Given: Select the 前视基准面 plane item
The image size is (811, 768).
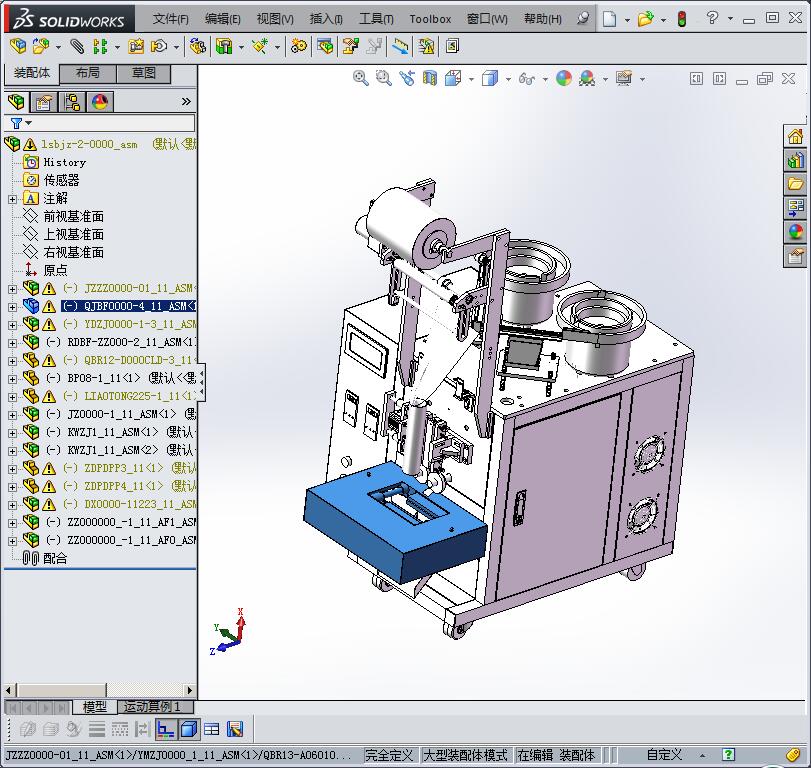Looking at the screenshot, I should 73,217.
